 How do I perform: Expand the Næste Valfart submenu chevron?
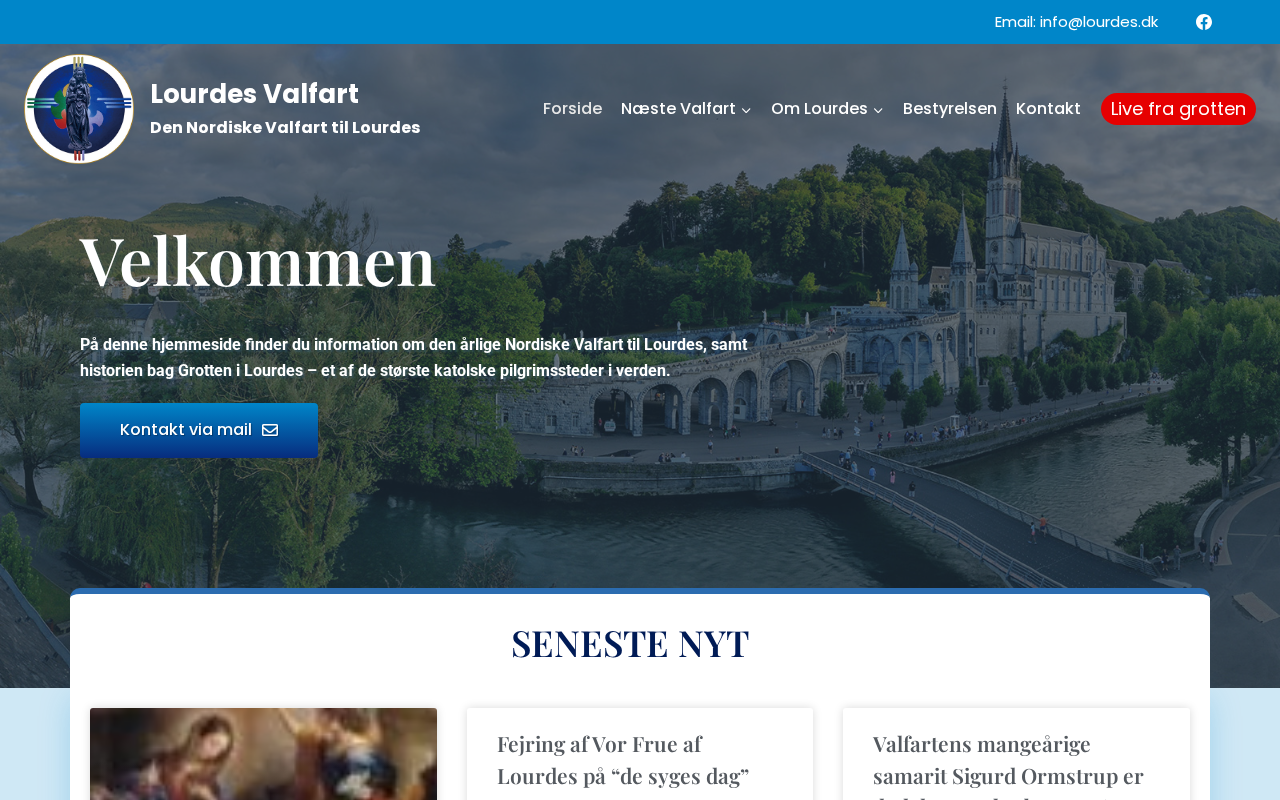tap(746, 110)
